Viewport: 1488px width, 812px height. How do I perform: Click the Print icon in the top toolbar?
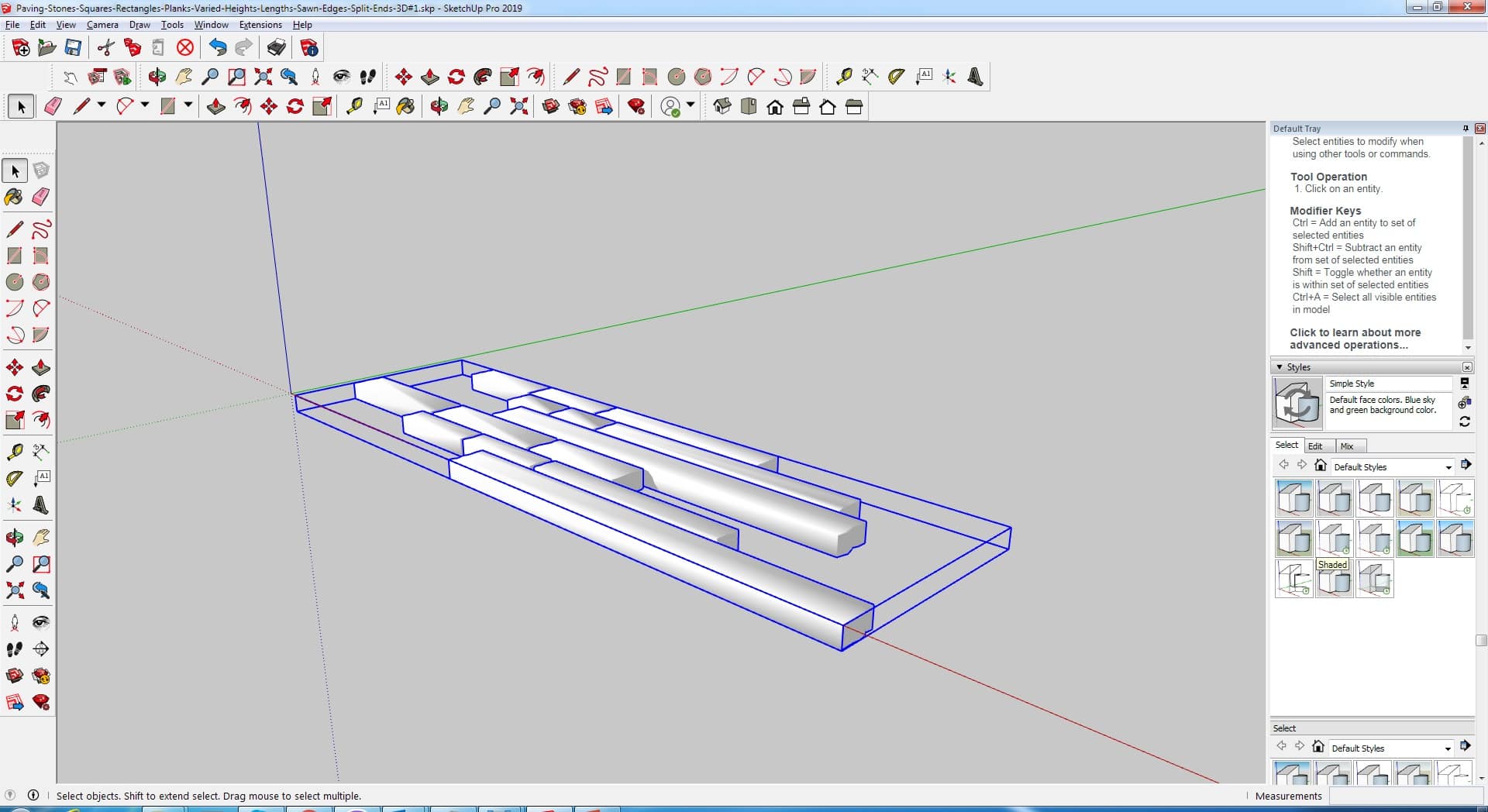tap(276, 48)
